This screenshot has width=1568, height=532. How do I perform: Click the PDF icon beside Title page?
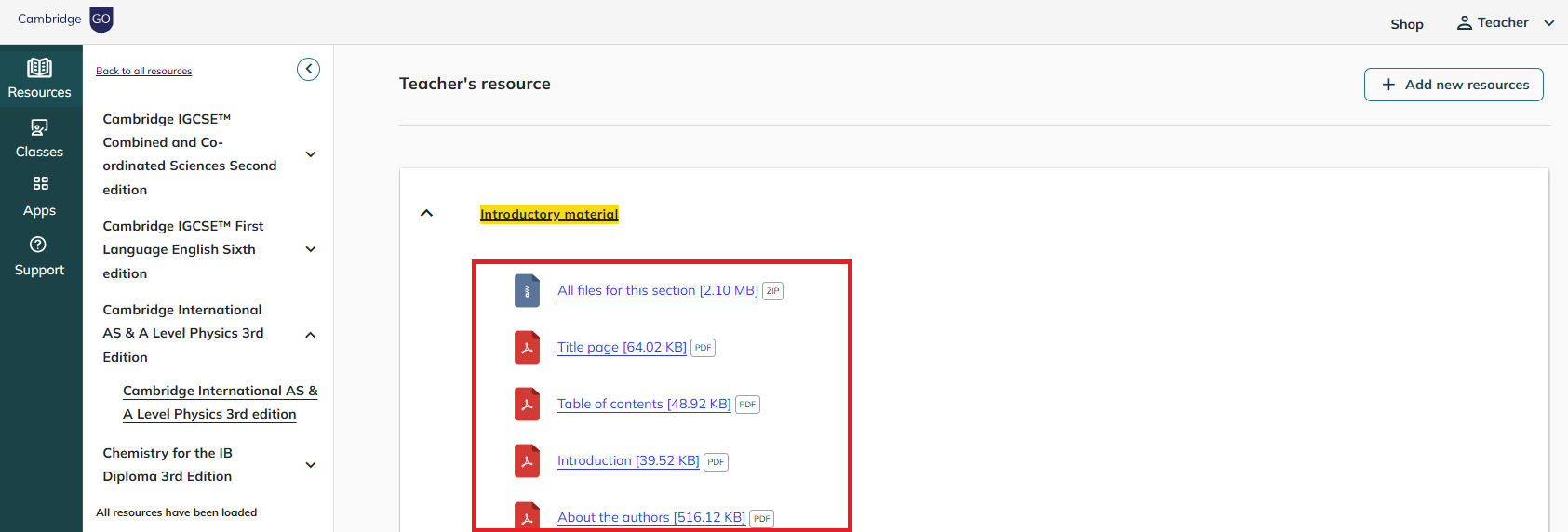pyautogui.click(x=527, y=348)
